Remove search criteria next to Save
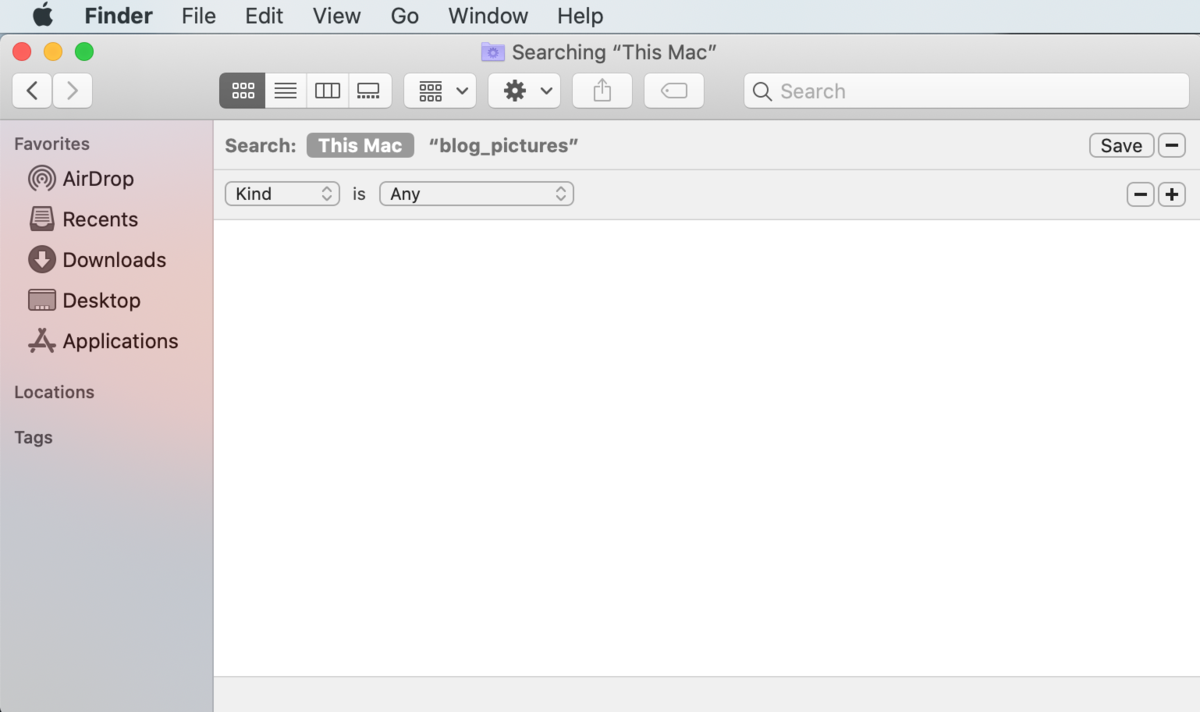1200x712 pixels. tap(1172, 146)
